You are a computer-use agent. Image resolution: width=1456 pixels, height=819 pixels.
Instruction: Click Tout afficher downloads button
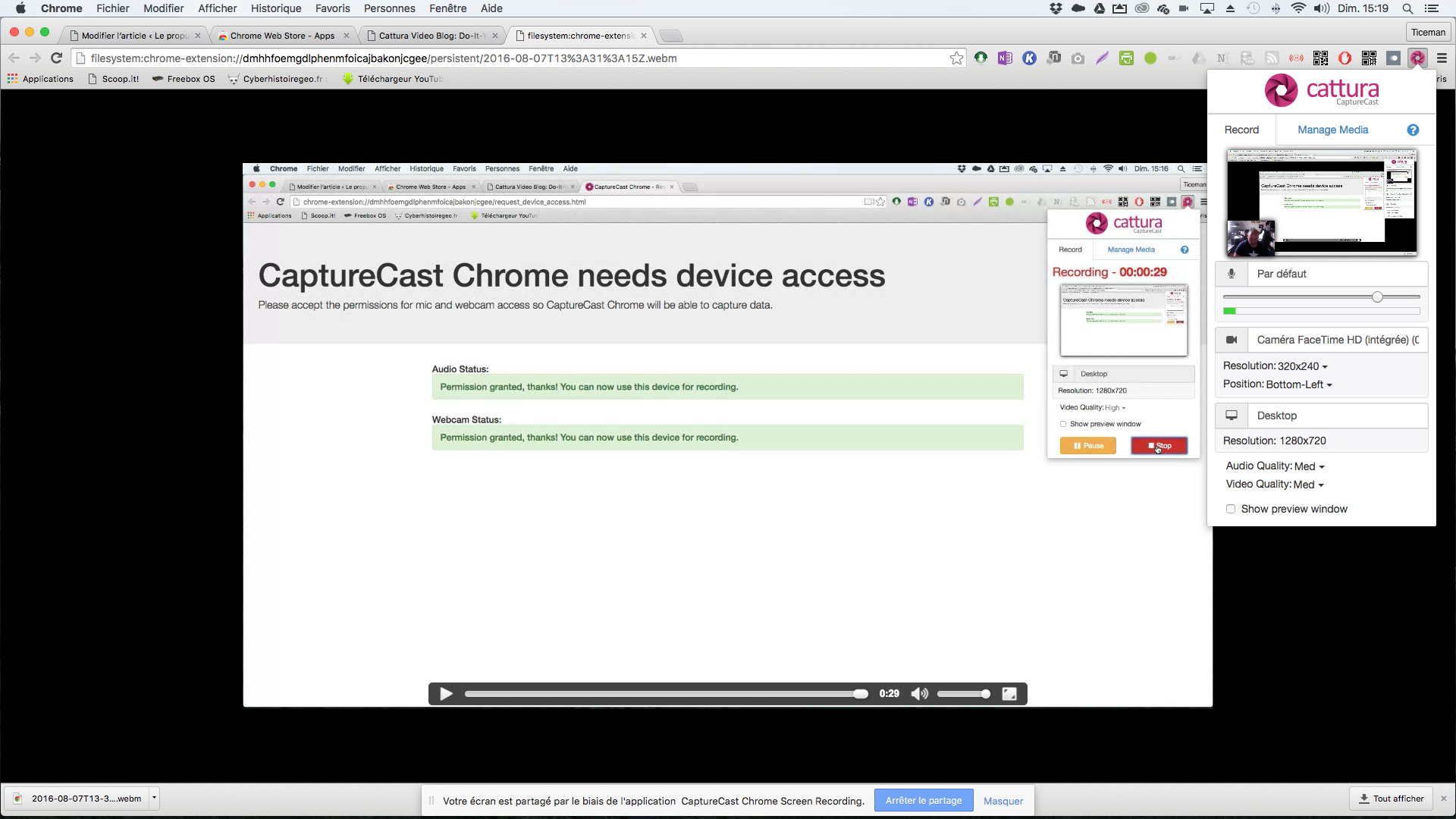pyautogui.click(x=1392, y=799)
